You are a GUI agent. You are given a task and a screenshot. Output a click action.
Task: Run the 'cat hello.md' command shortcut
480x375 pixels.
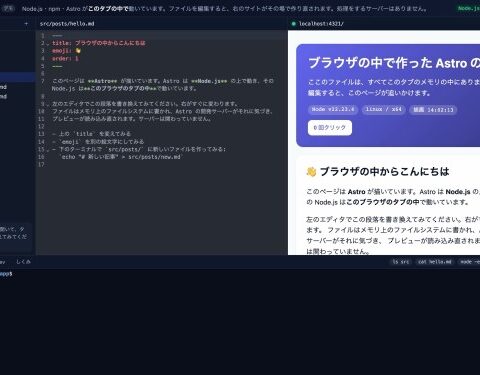[435, 262]
